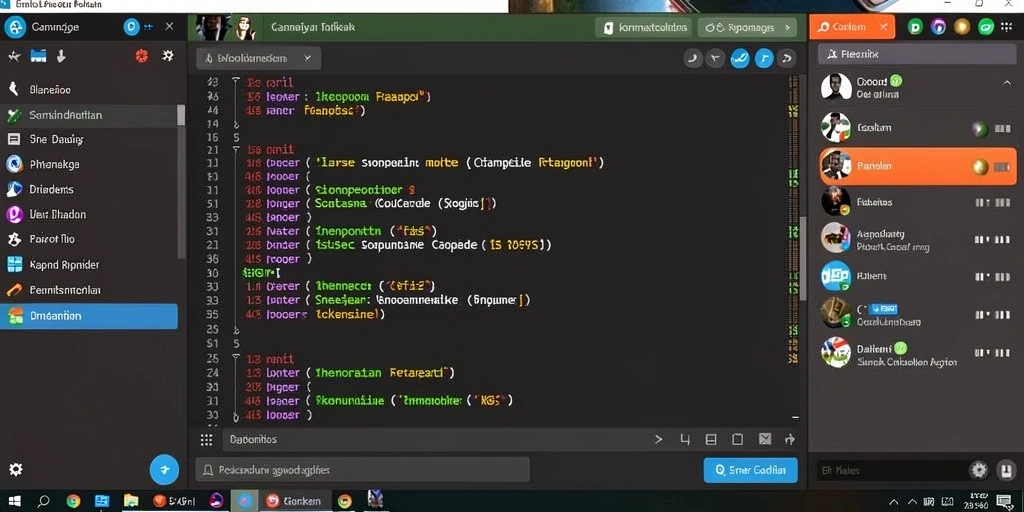Click the Peicsadum search input below editor
Screen dimensions: 1024x512
click(362, 470)
